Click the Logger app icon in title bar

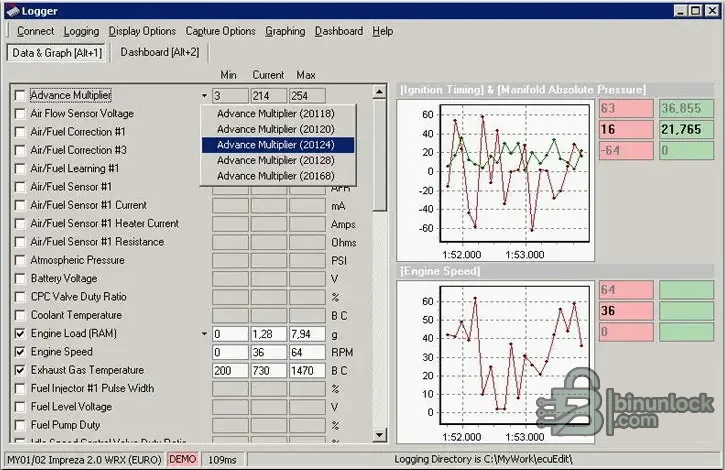[x=12, y=11]
